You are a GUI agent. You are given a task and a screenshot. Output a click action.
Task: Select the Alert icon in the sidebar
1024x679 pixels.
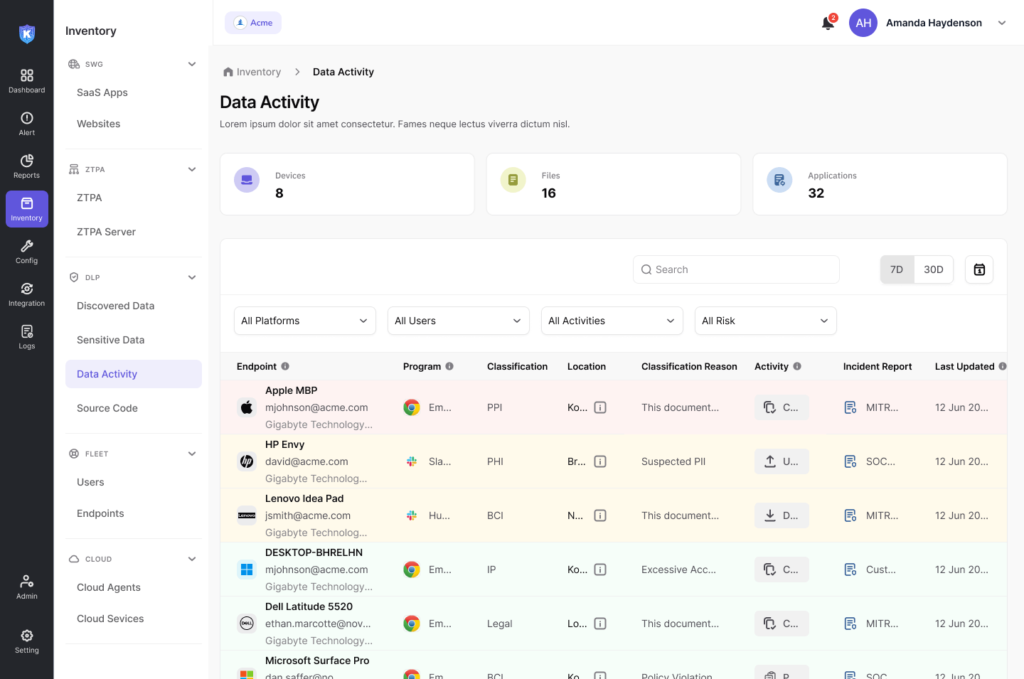click(26, 122)
